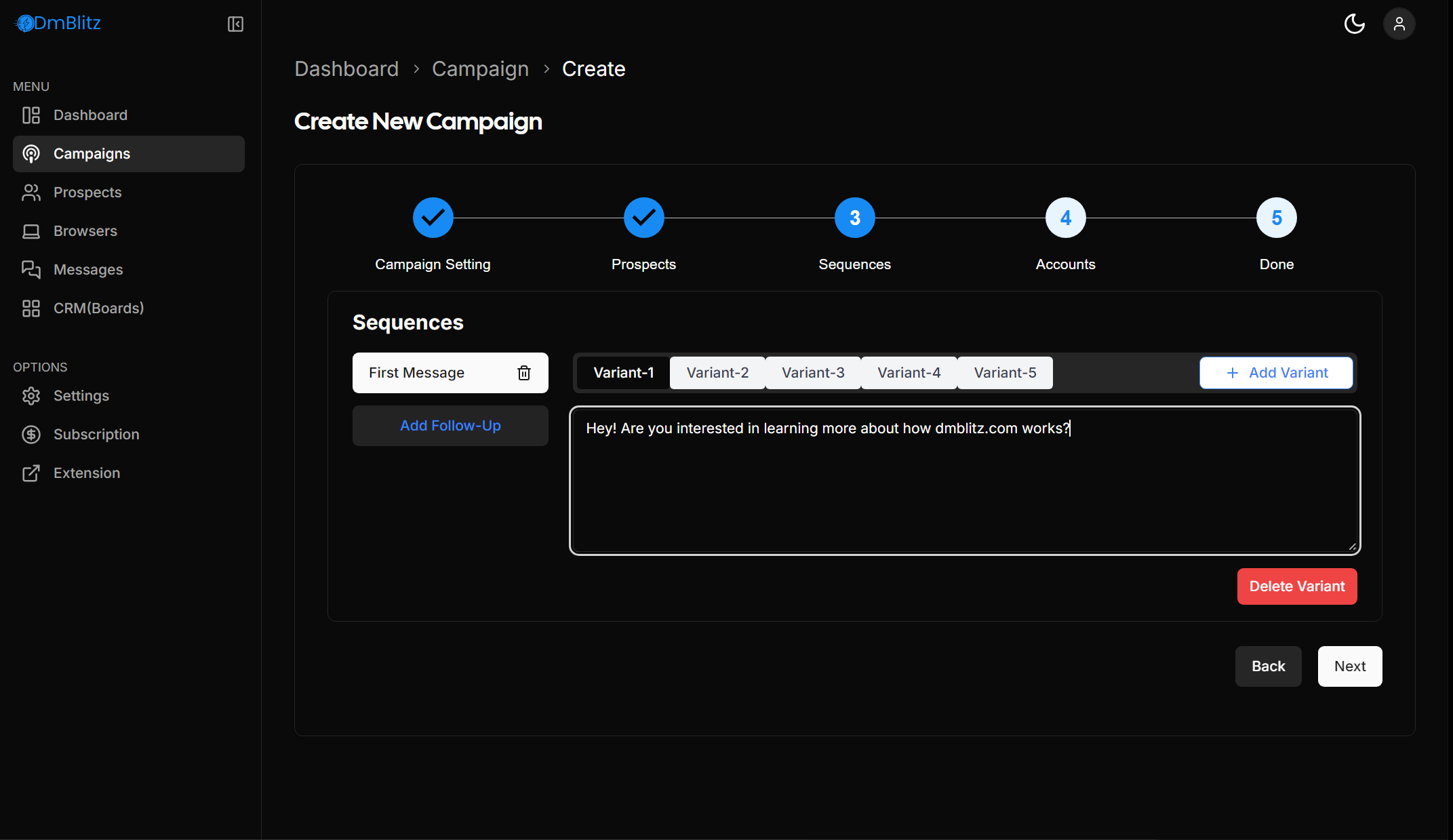
Task: Open Prospects sidebar item
Action: (129, 193)
